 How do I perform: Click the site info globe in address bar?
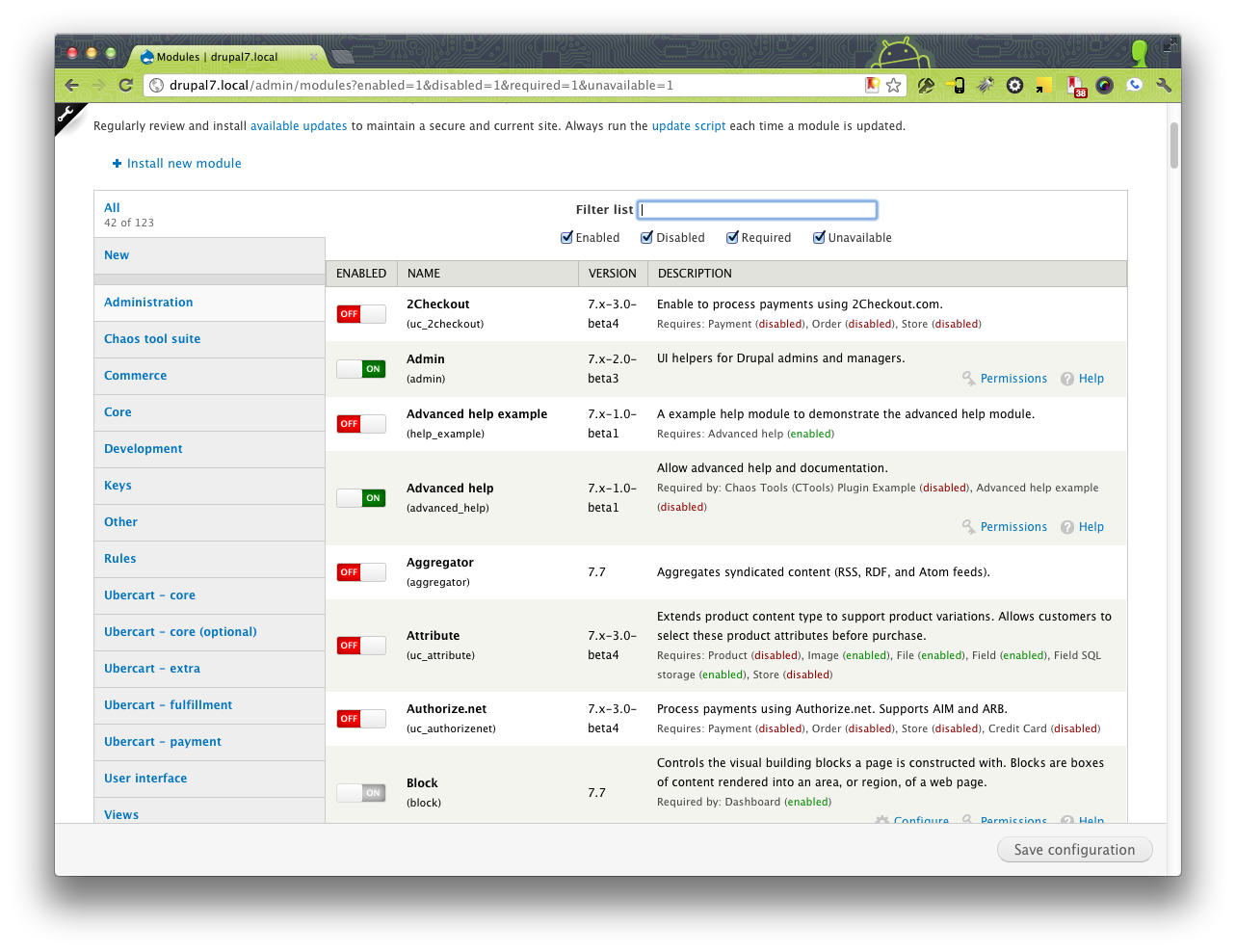(x=157, y=85)
